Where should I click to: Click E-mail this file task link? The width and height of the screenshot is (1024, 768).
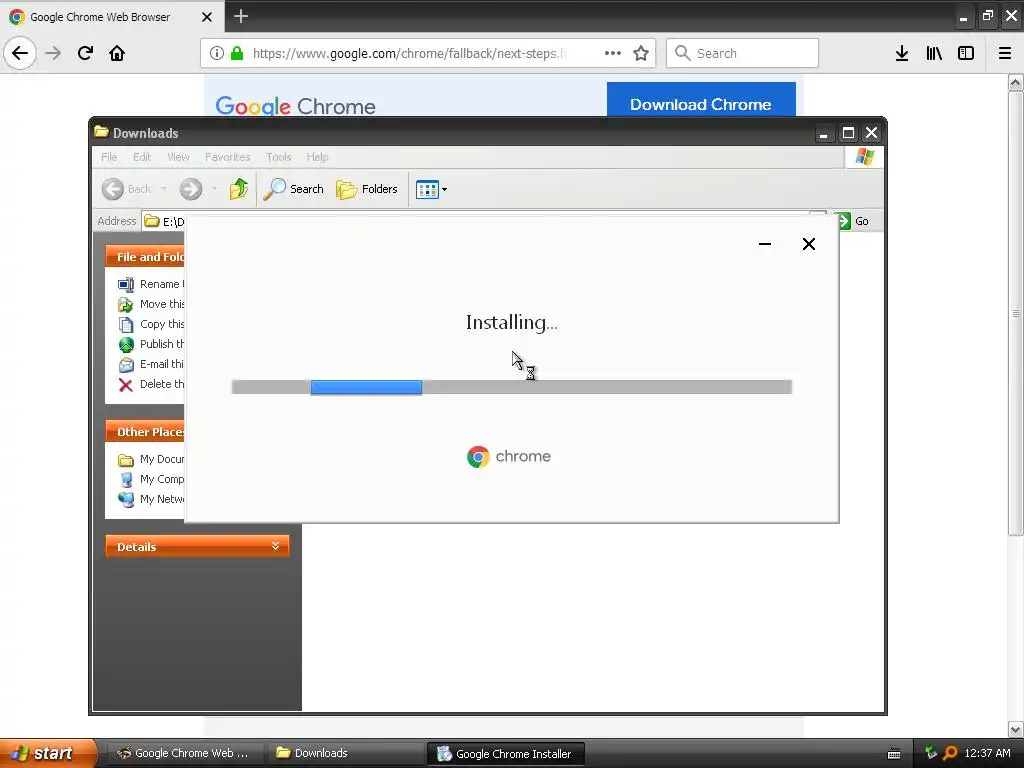(152, 364)
